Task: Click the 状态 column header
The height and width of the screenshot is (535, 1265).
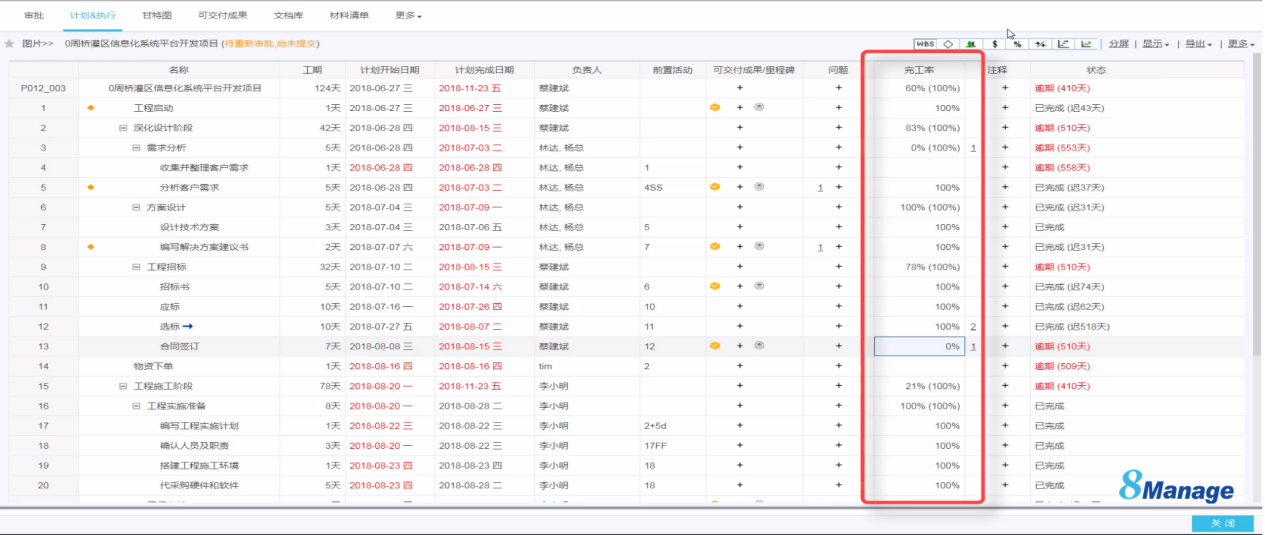Action: coord(1096,70)
